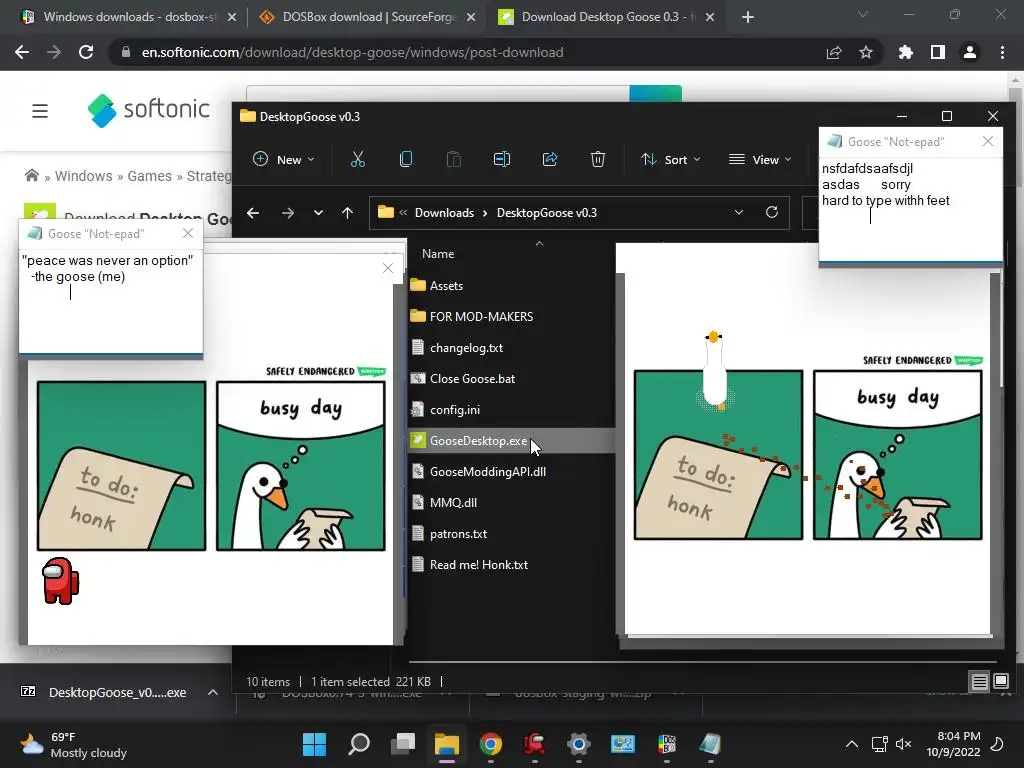
Task: Click the Name column header
Action: point(438,254)
